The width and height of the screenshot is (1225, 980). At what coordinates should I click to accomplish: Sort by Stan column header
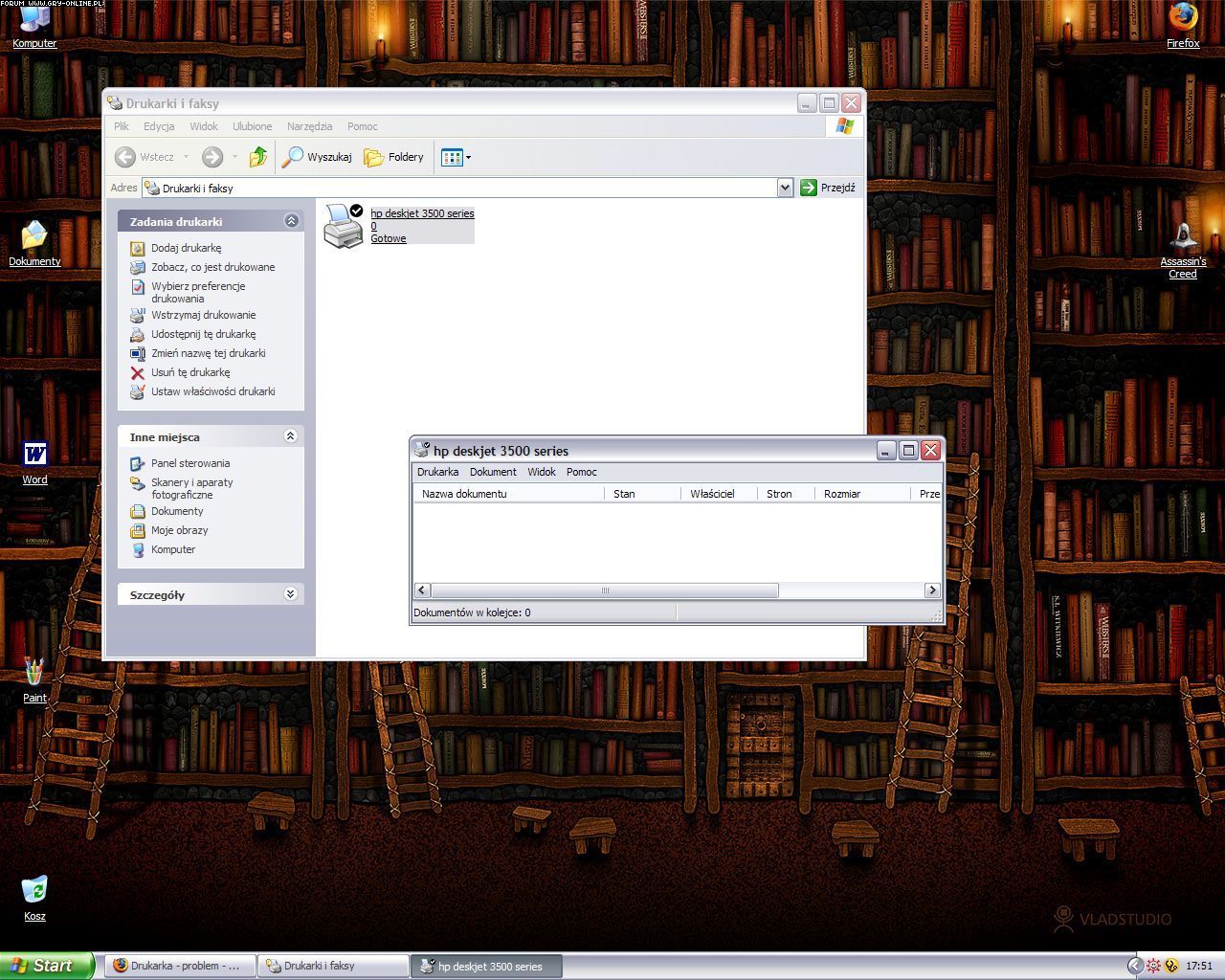[643, 494]
